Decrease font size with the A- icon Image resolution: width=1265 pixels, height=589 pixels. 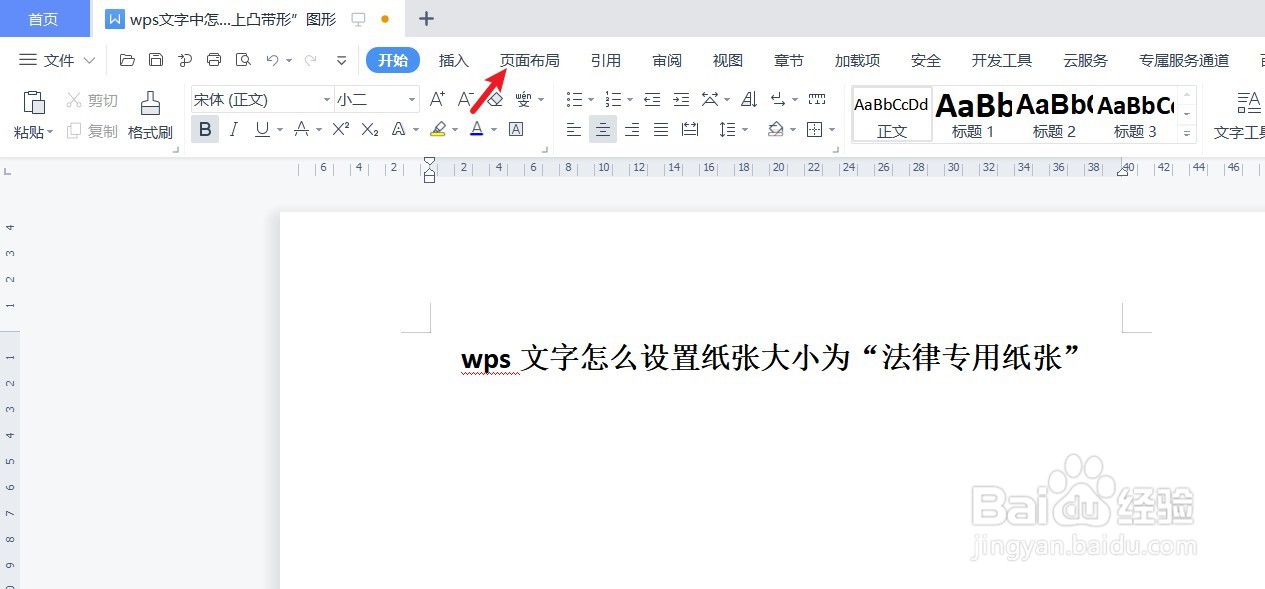tap(465, 99)
